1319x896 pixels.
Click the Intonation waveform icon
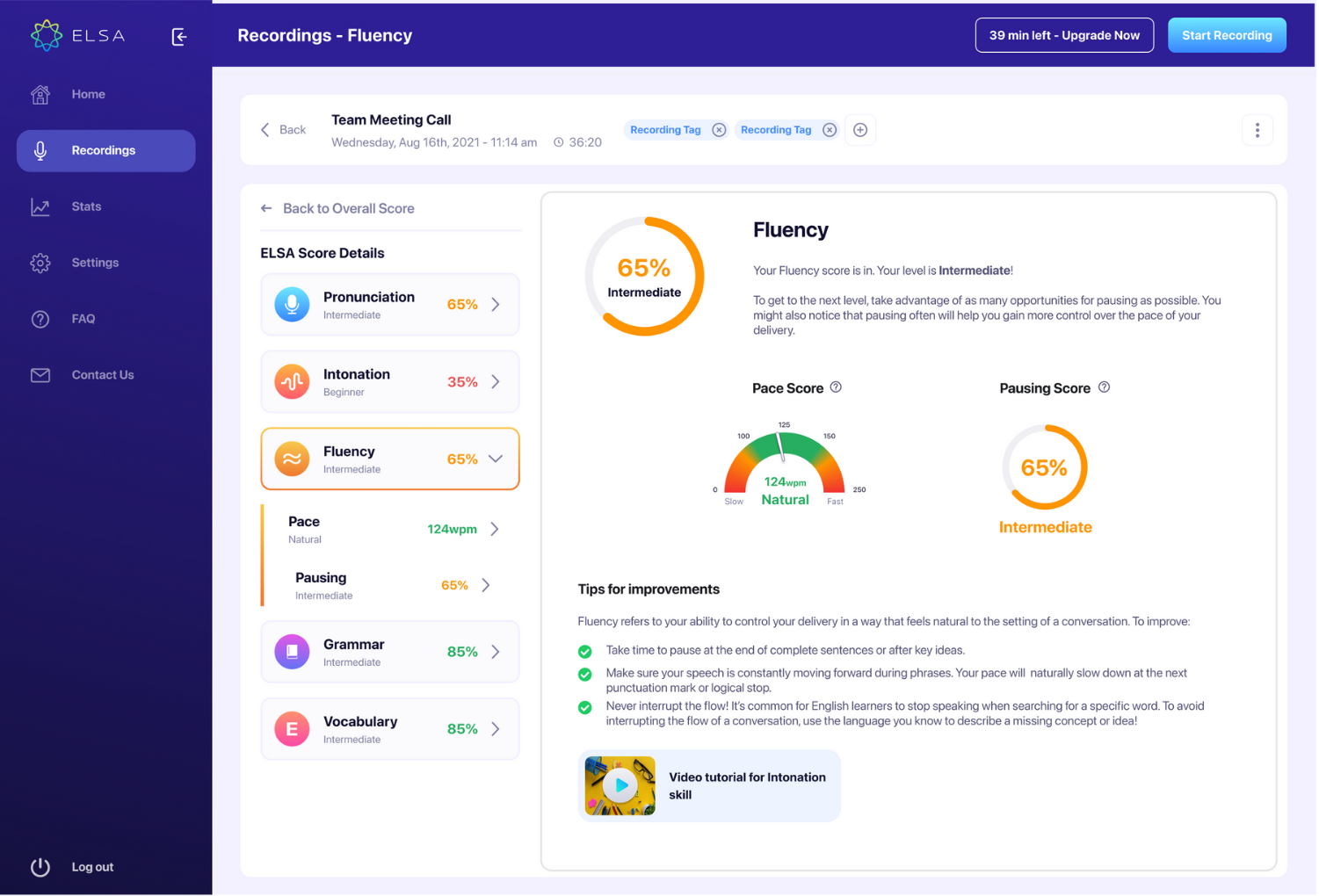click(291, 381)
